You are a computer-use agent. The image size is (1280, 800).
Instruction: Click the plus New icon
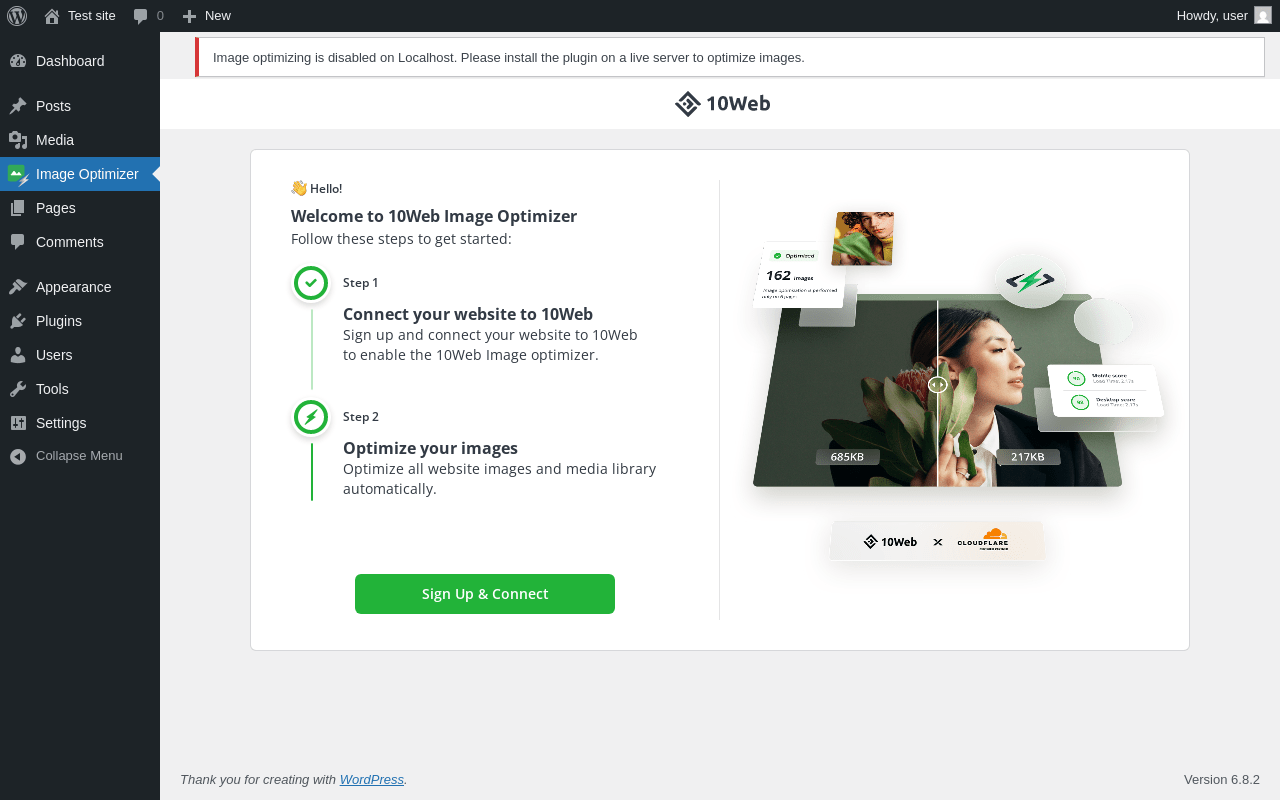tap(189, 16)
